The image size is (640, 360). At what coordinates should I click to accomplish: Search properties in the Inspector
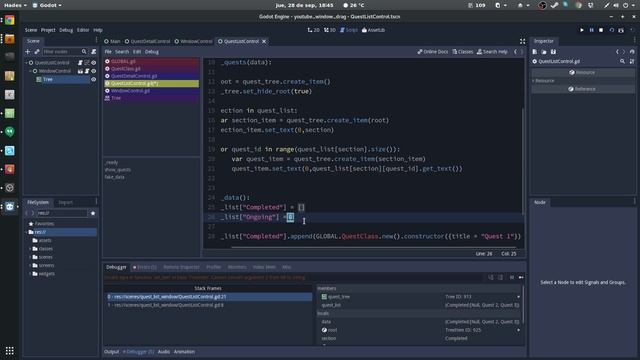(x=622, y=61)
